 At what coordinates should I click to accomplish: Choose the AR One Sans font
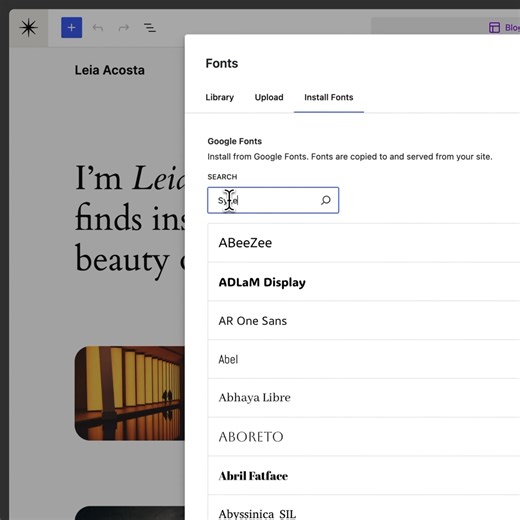[364, 321]
